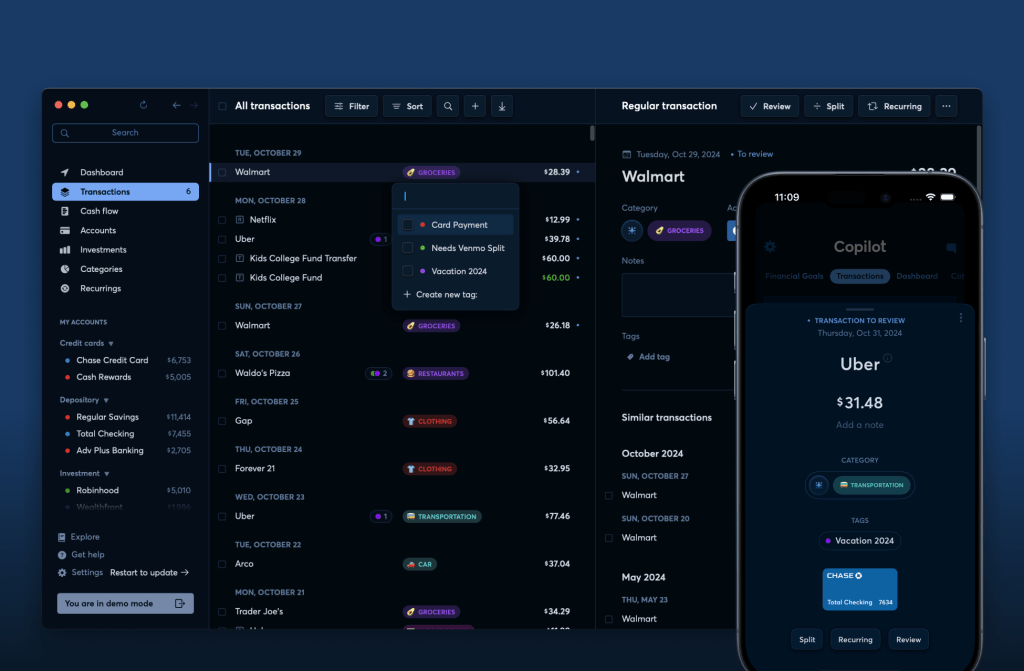1024x671 pixels.
Task: Export transactions with the download icon
Action: click(x=502, y=106)
